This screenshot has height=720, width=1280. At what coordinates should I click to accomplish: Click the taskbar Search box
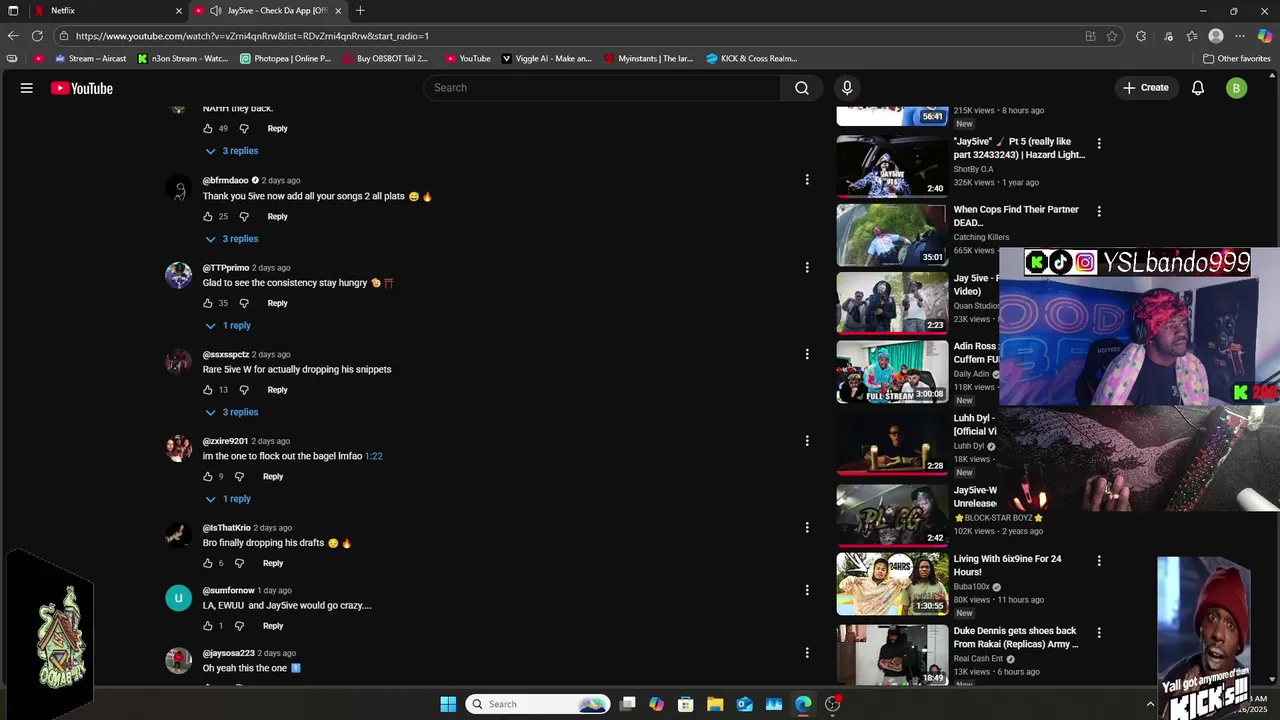point(540,704)
